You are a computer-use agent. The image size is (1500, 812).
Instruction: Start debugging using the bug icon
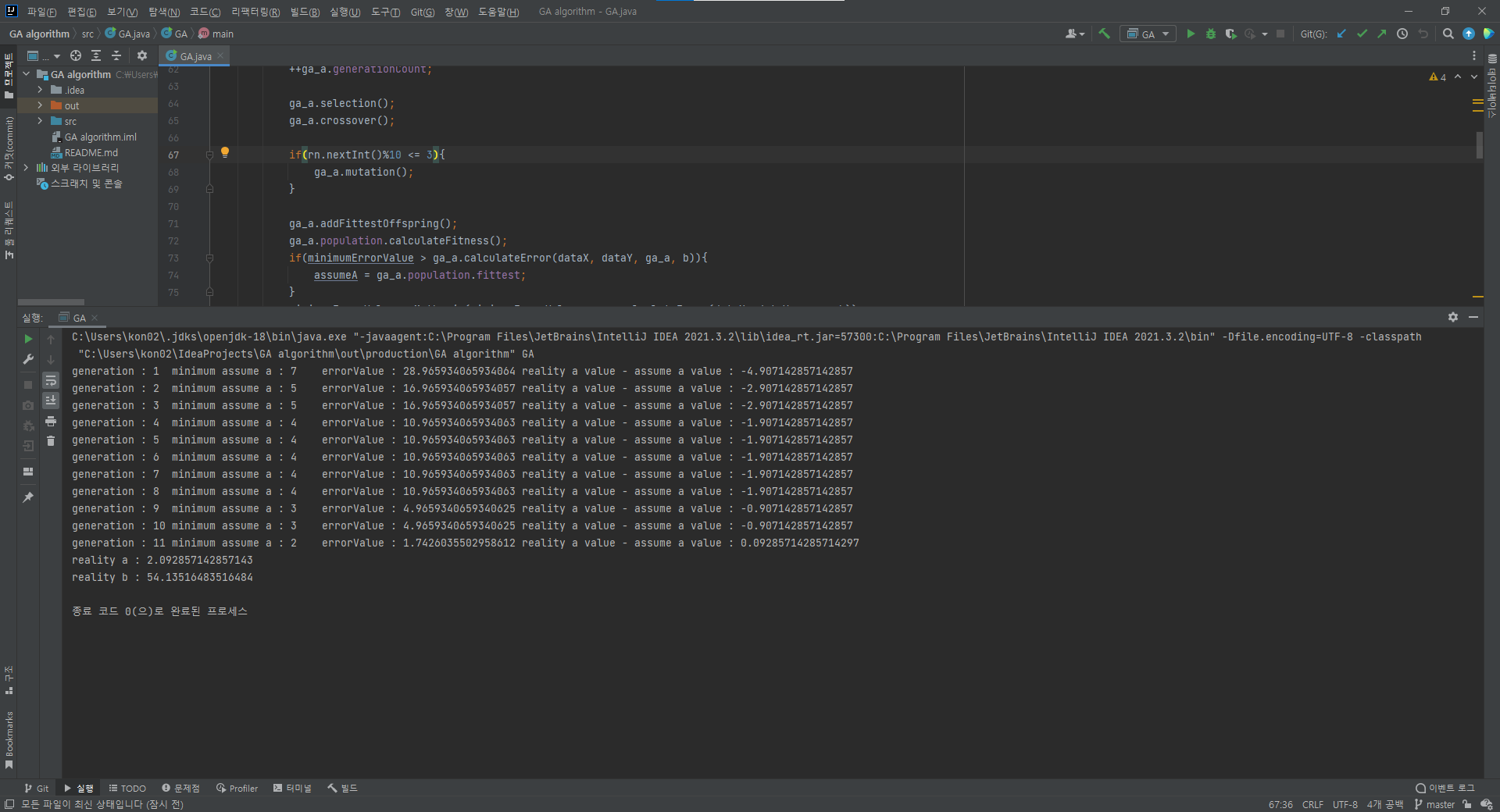[1211, 34]
